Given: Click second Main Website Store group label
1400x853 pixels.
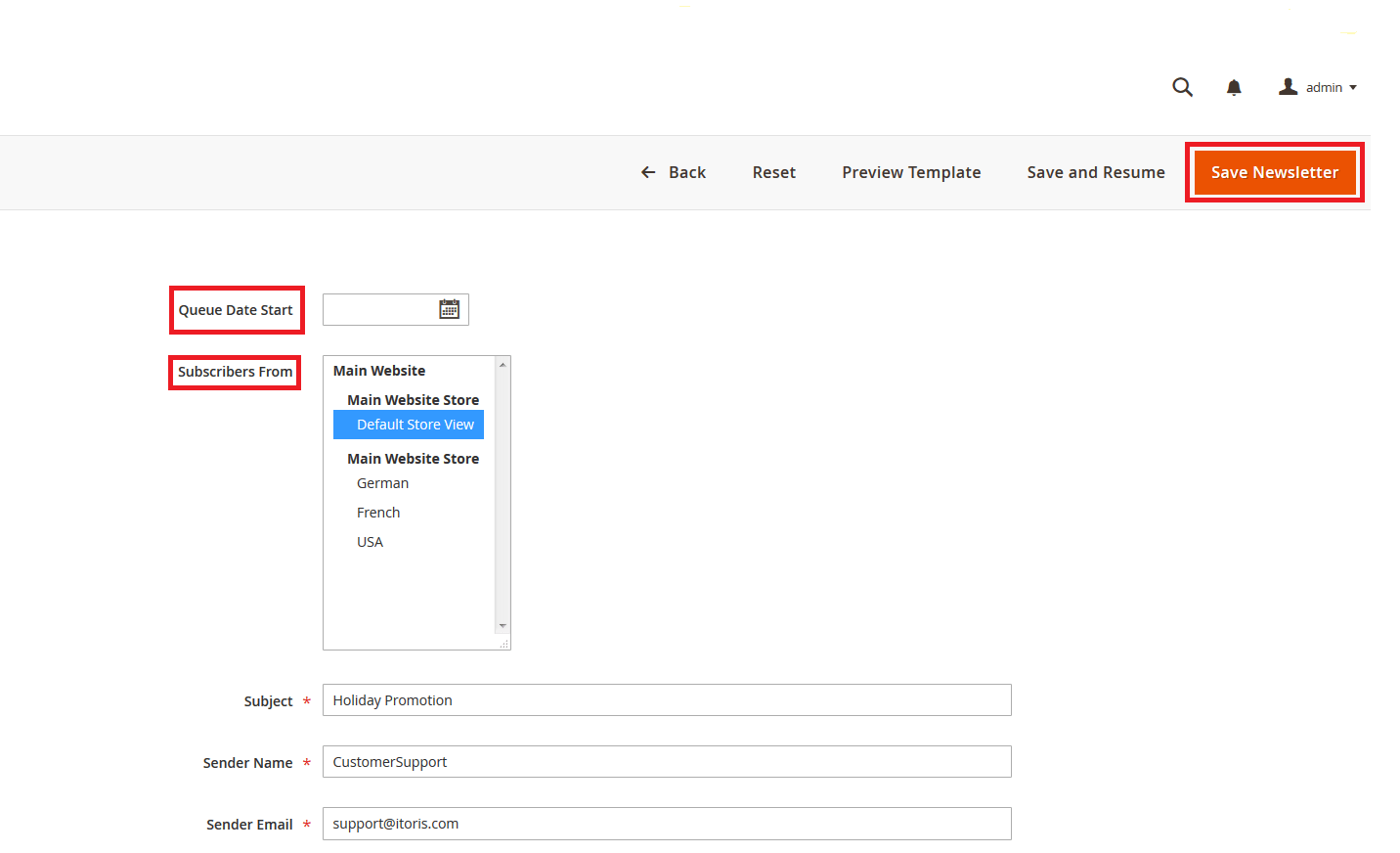Looking at the screenshot, I should pos(413,459).
